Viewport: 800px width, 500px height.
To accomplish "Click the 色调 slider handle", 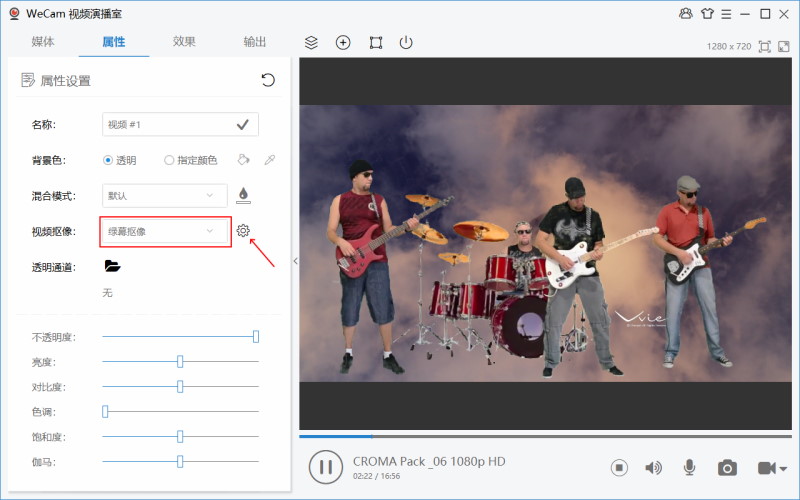I will point(105,411).
